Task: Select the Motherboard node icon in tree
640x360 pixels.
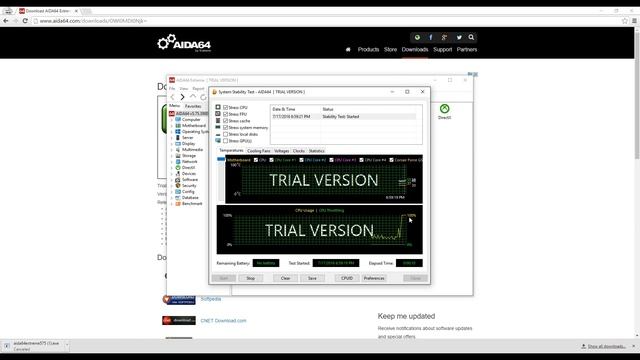Action: tap(178, 126)
